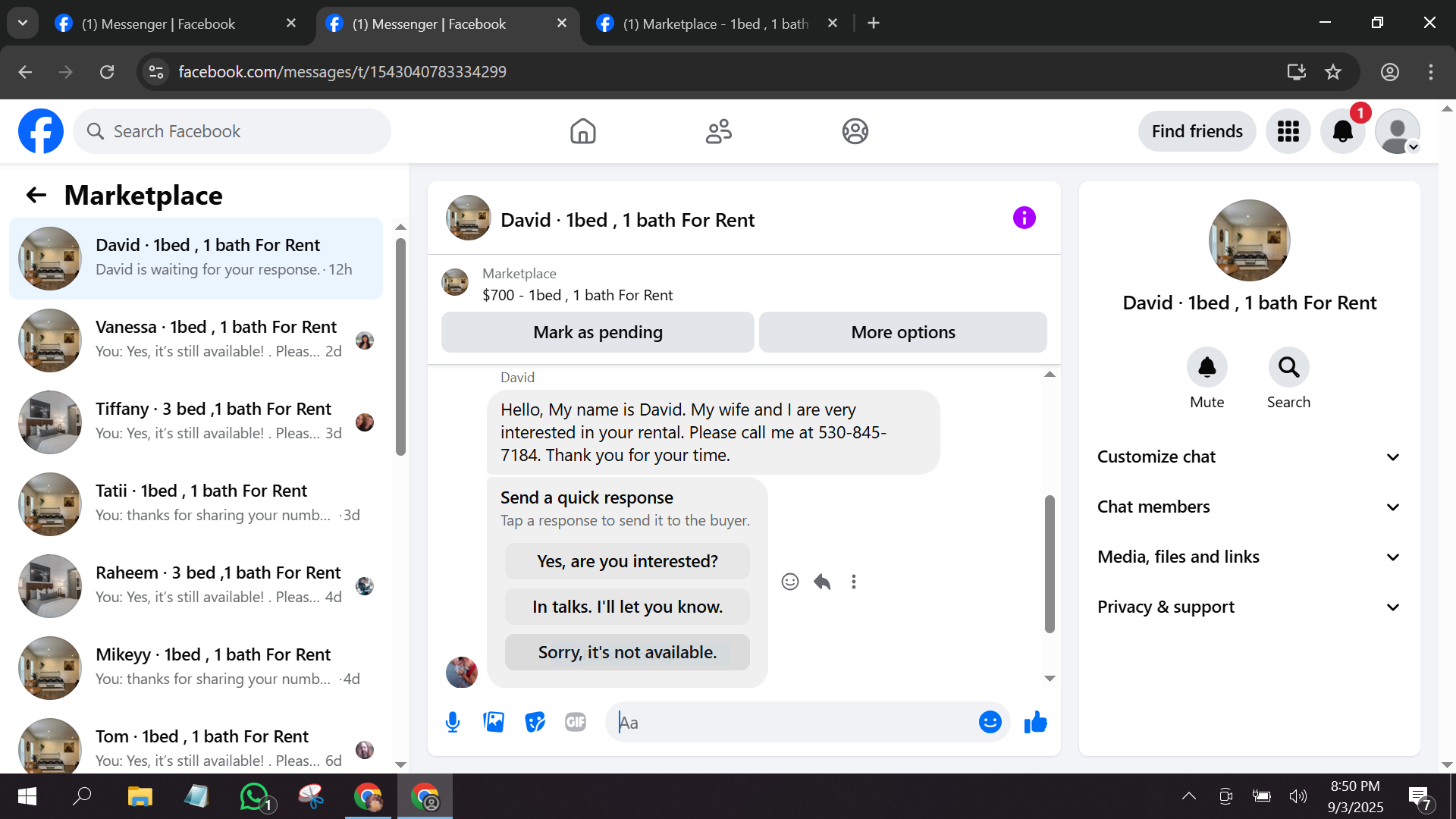The width and height of the screenshot is (1456, 819).
Task: Send quick reply "Sorry, it's not available."
Action: click(627, 652)
